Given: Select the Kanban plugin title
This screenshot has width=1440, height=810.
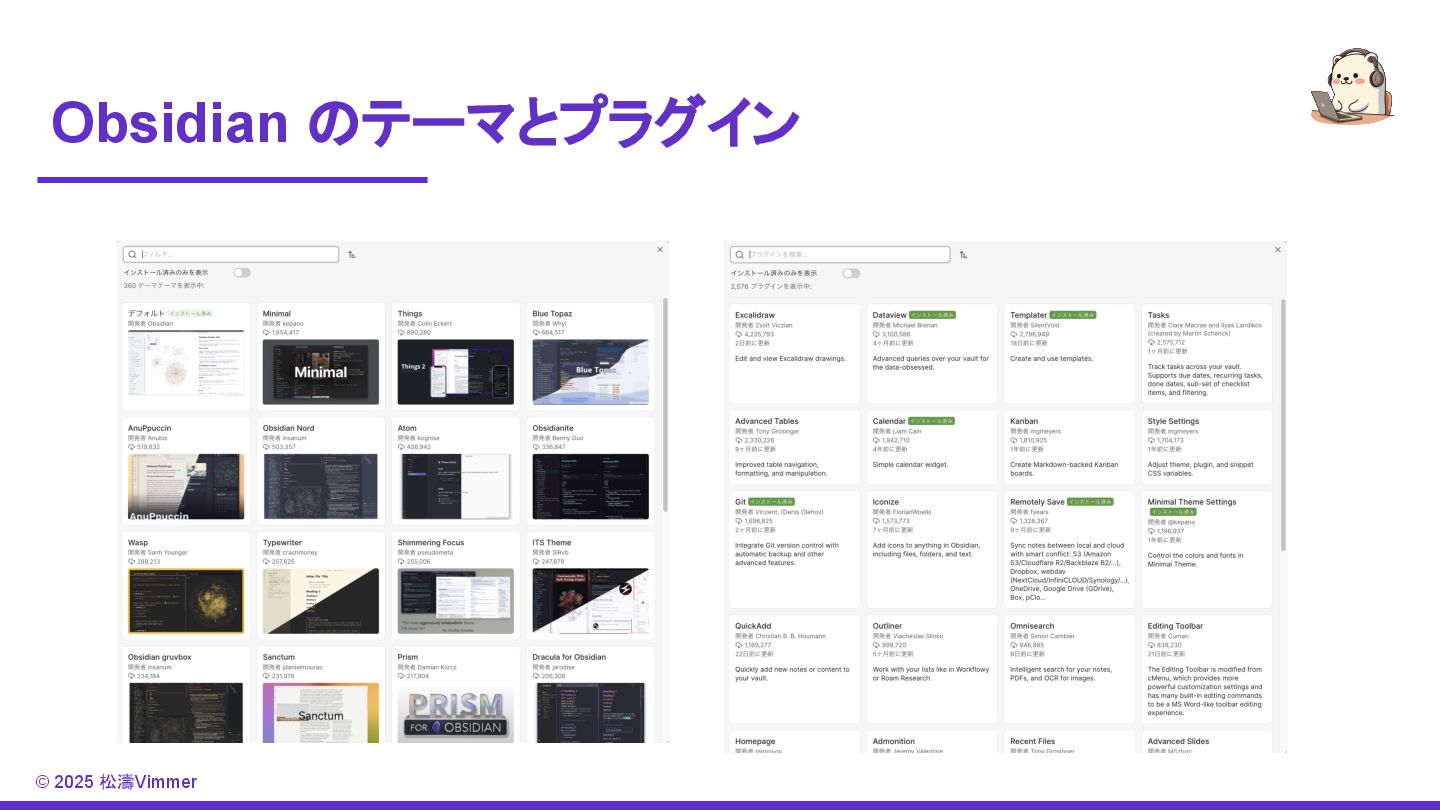Looking at the screenshot, I should tap(1024, 421).
